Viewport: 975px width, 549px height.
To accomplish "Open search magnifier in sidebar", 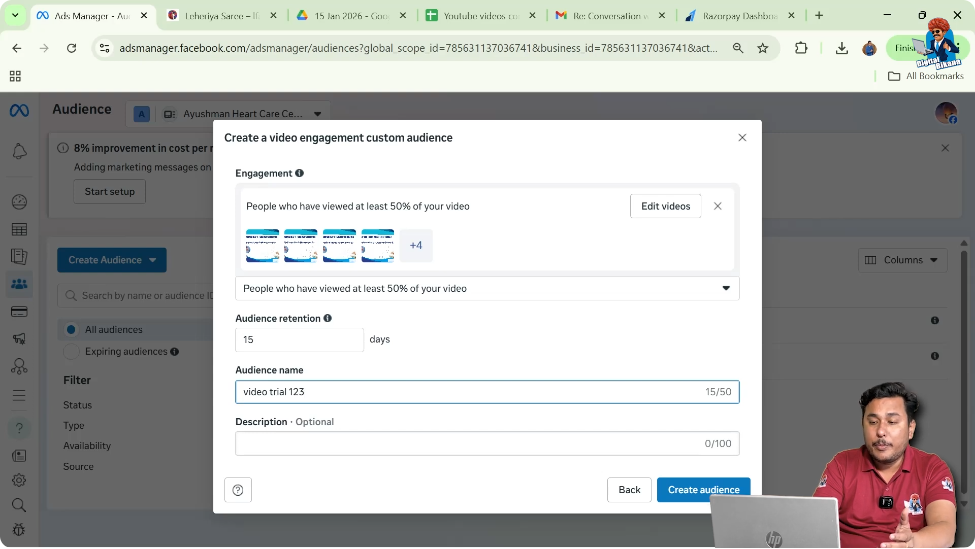I will coord(19,505).
